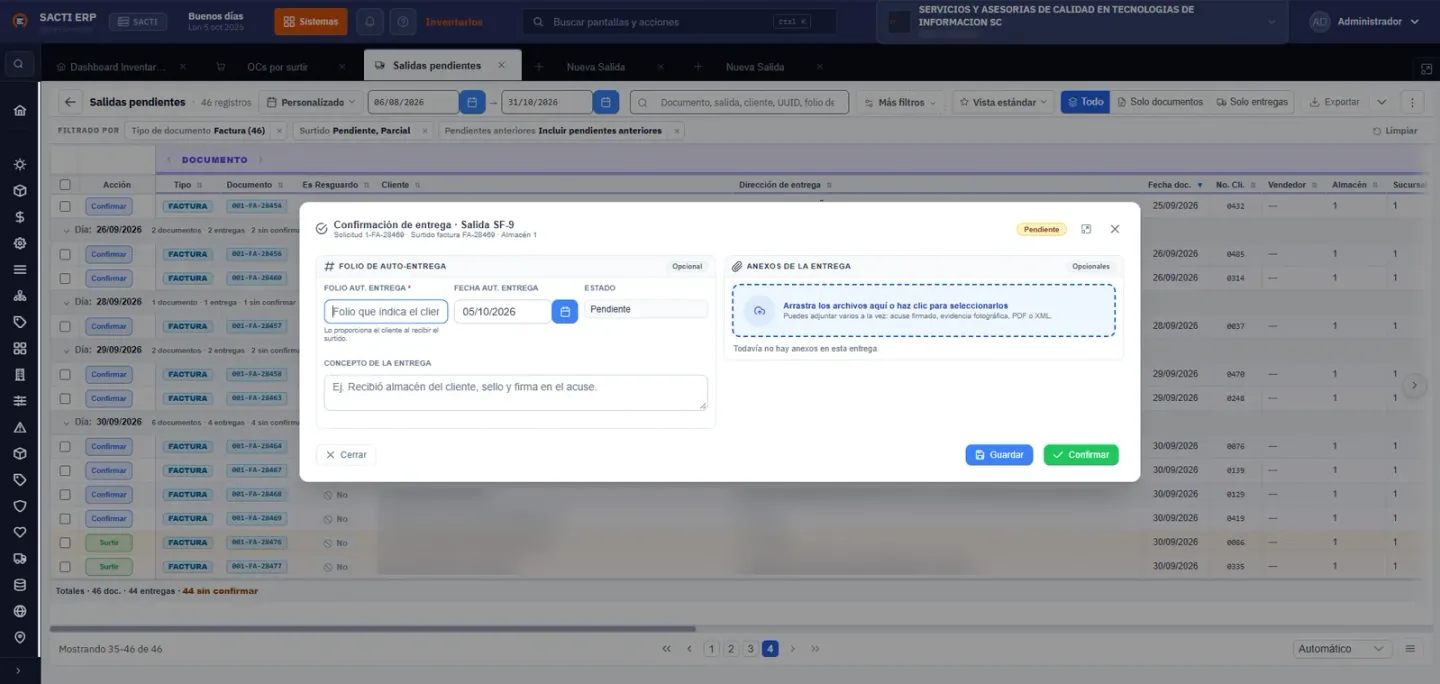Click the Cerrar button in the dialog

(x=346, y=455)
